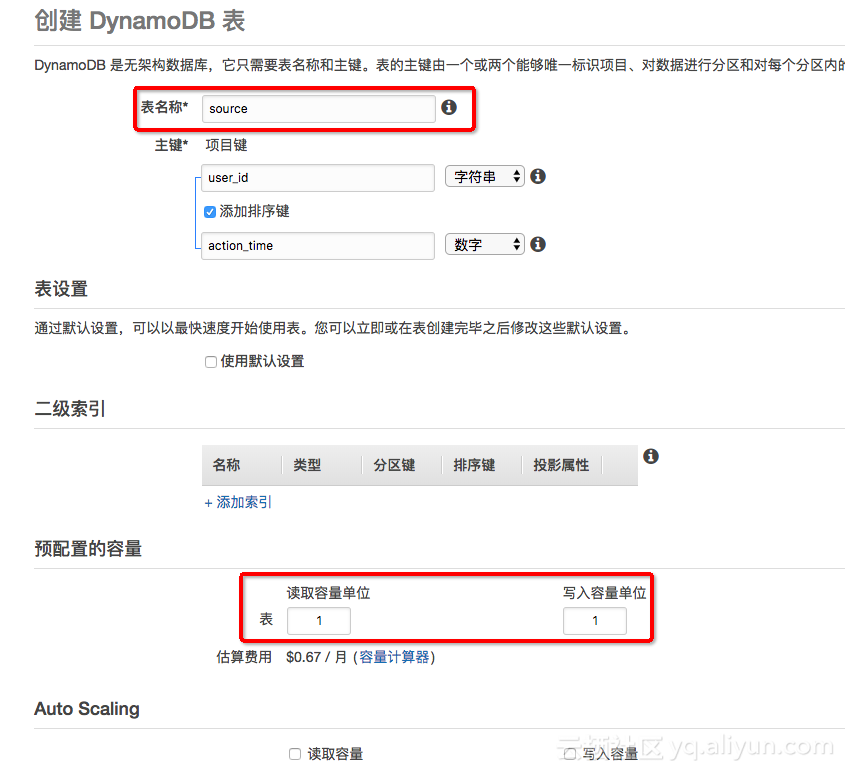
Task: Open the info tooltip beside table name field
Action: coord(448,107)
